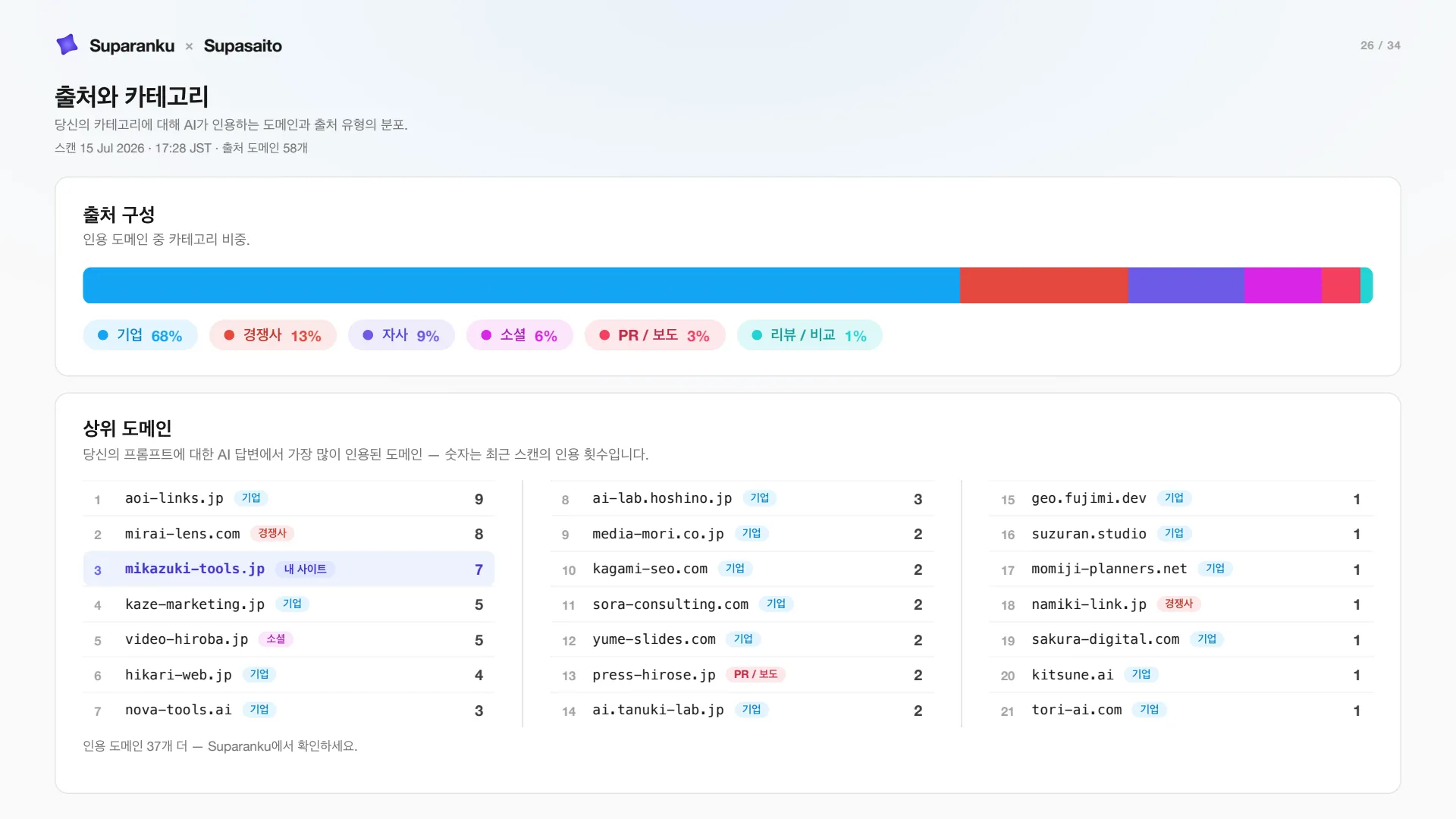The image size is (1456, 819).
Task: Click the Supasaito brand name
Action: pos(243,45)
